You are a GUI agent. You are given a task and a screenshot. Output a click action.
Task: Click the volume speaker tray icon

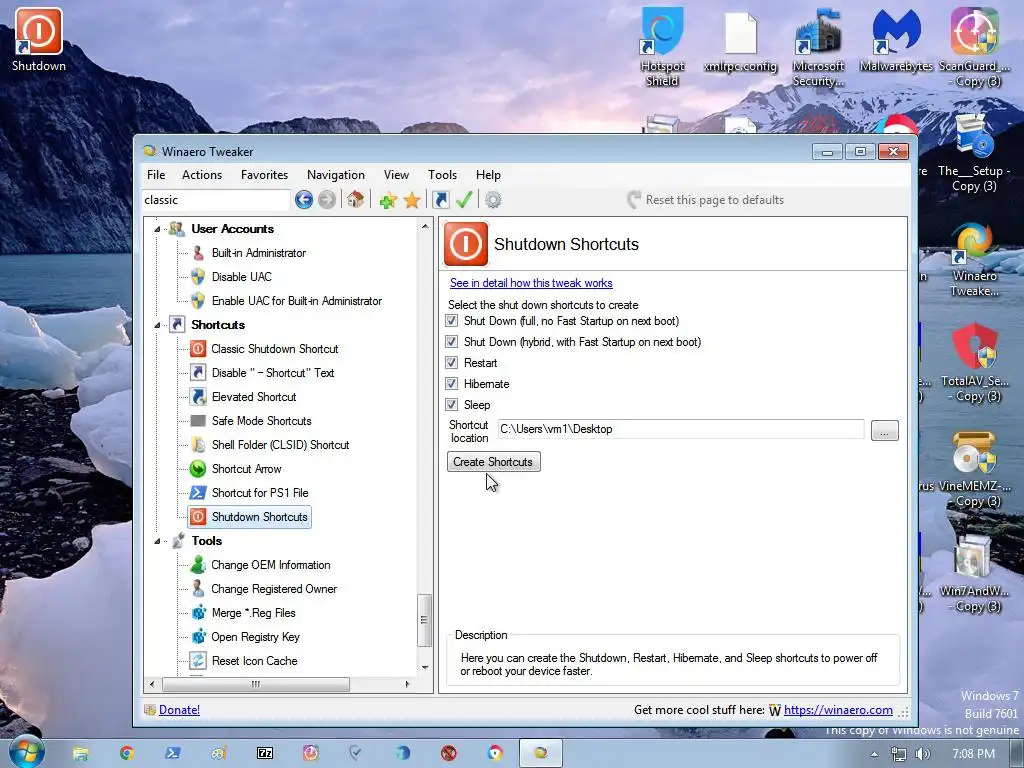[x=922, y=754]
